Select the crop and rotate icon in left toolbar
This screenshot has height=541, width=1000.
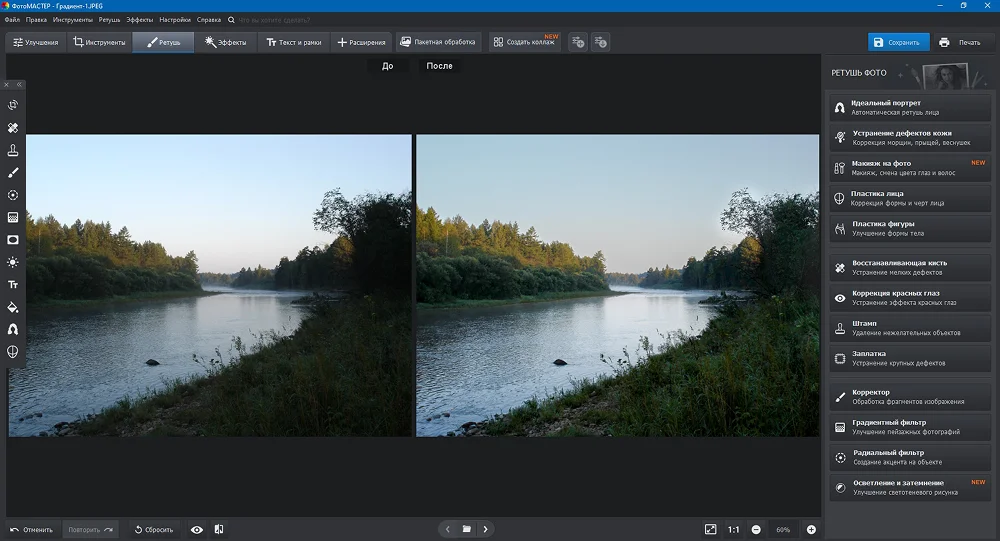pyautogui.click(x=13, y=105)
